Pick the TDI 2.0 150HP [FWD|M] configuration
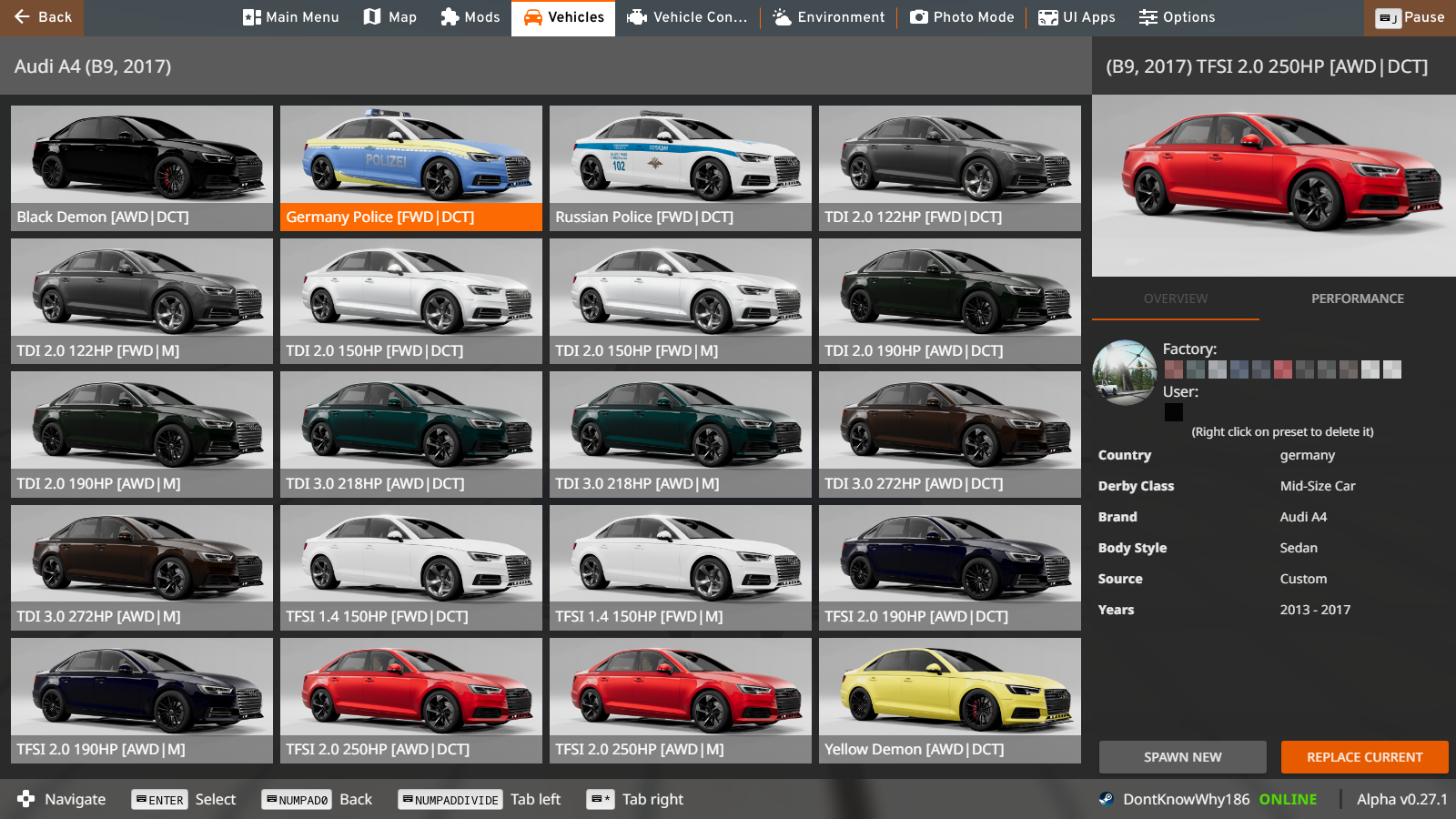The image size is (1456, 819). tap(681, 301)
